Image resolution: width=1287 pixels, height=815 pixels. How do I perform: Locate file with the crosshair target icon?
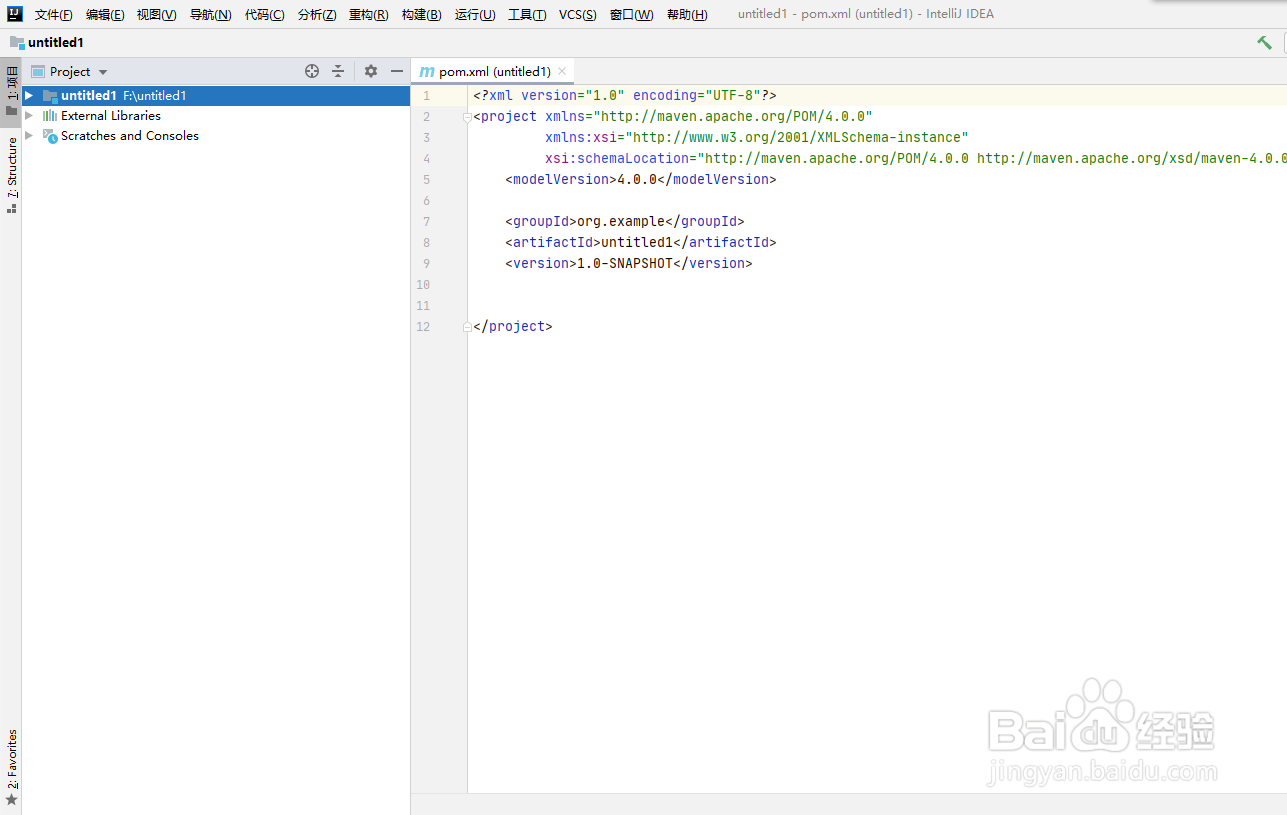(312, 71)
